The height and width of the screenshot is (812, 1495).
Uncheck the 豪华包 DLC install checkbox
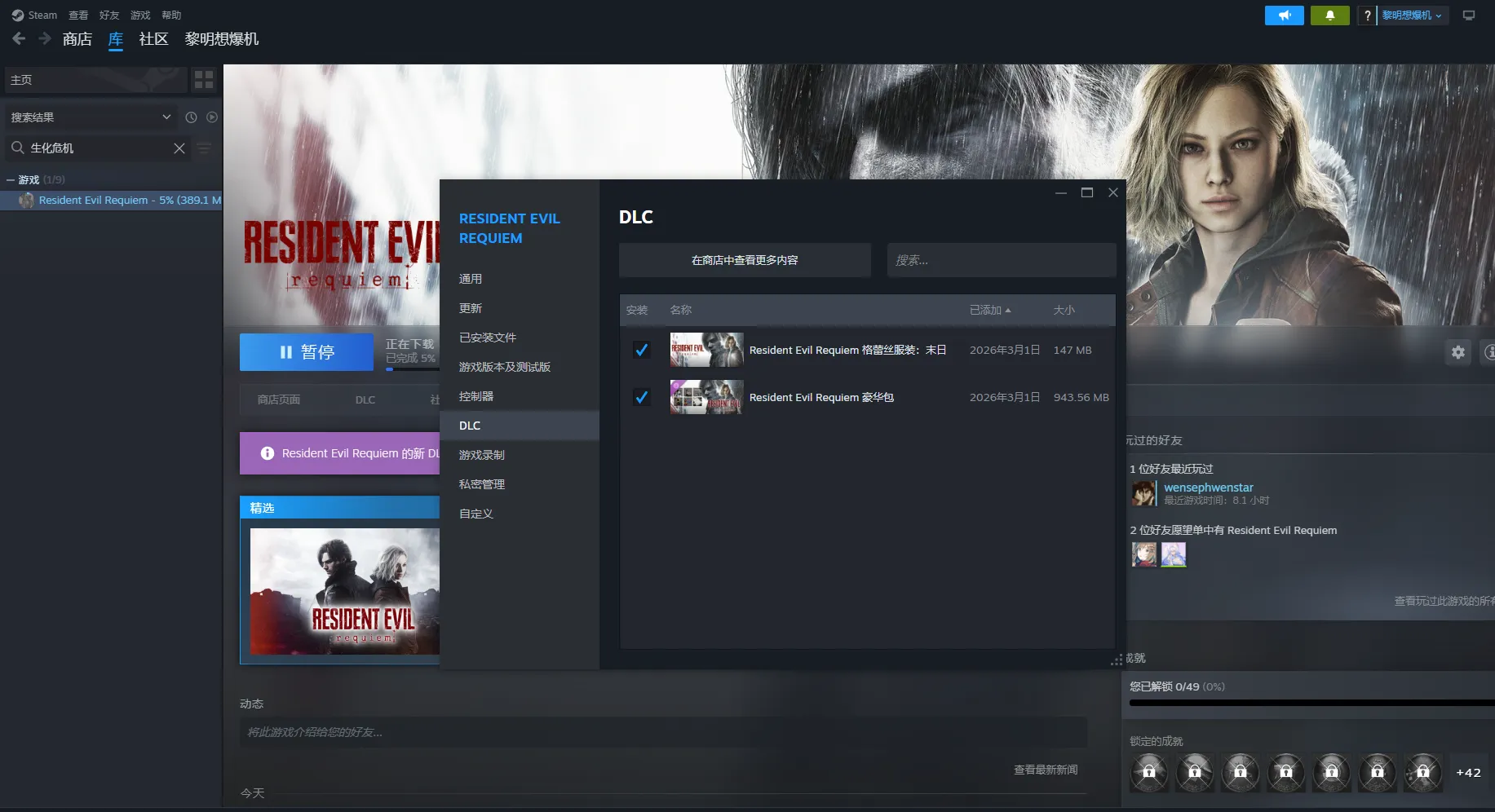point(642,398)
